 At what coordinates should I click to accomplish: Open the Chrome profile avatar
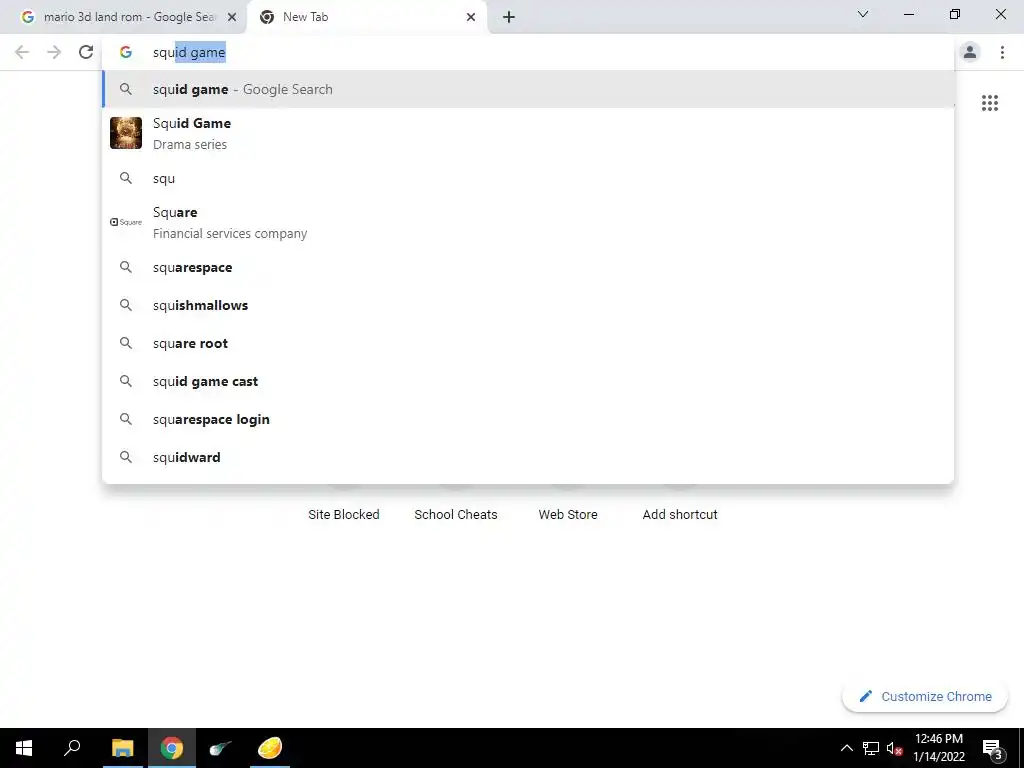point(970,52)
